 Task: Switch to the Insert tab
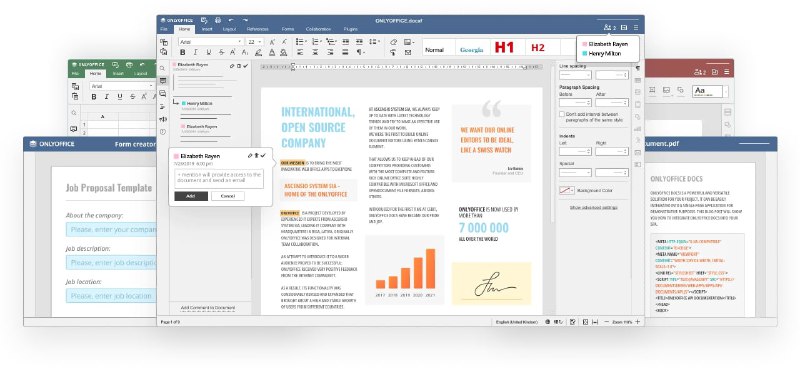pos(207,29)
